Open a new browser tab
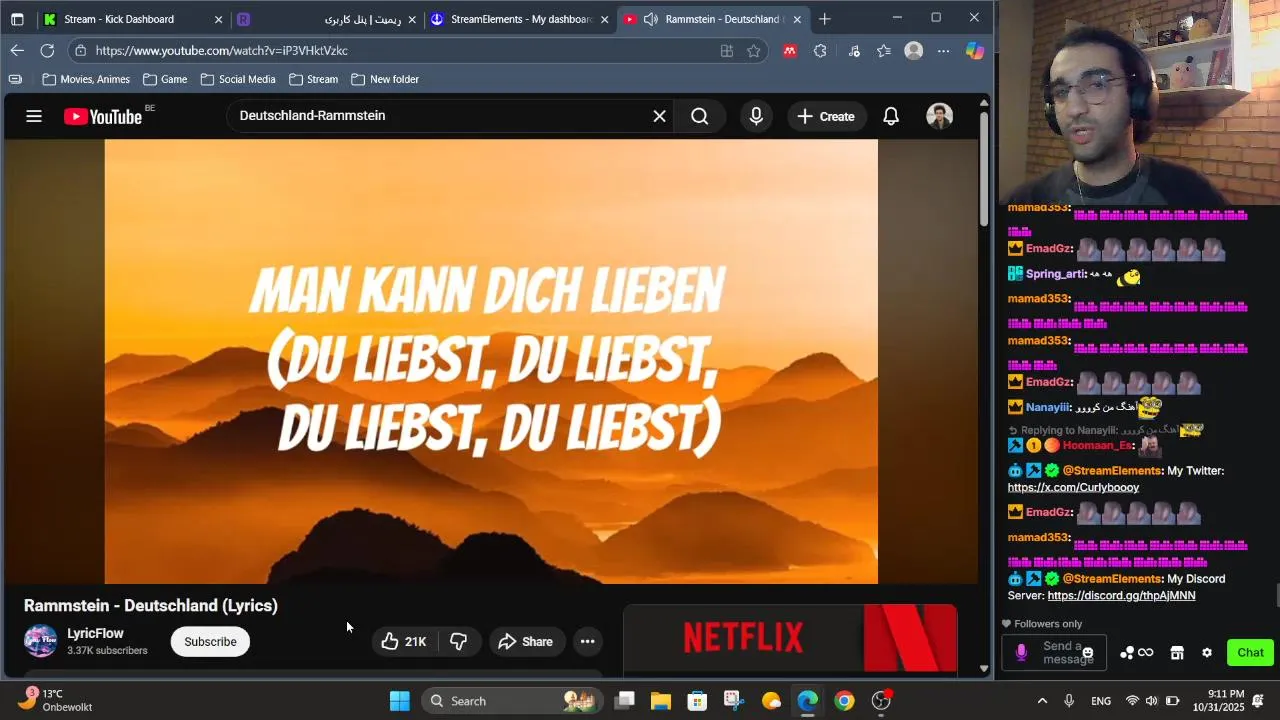1280x720 pixels. click(824, 19)
